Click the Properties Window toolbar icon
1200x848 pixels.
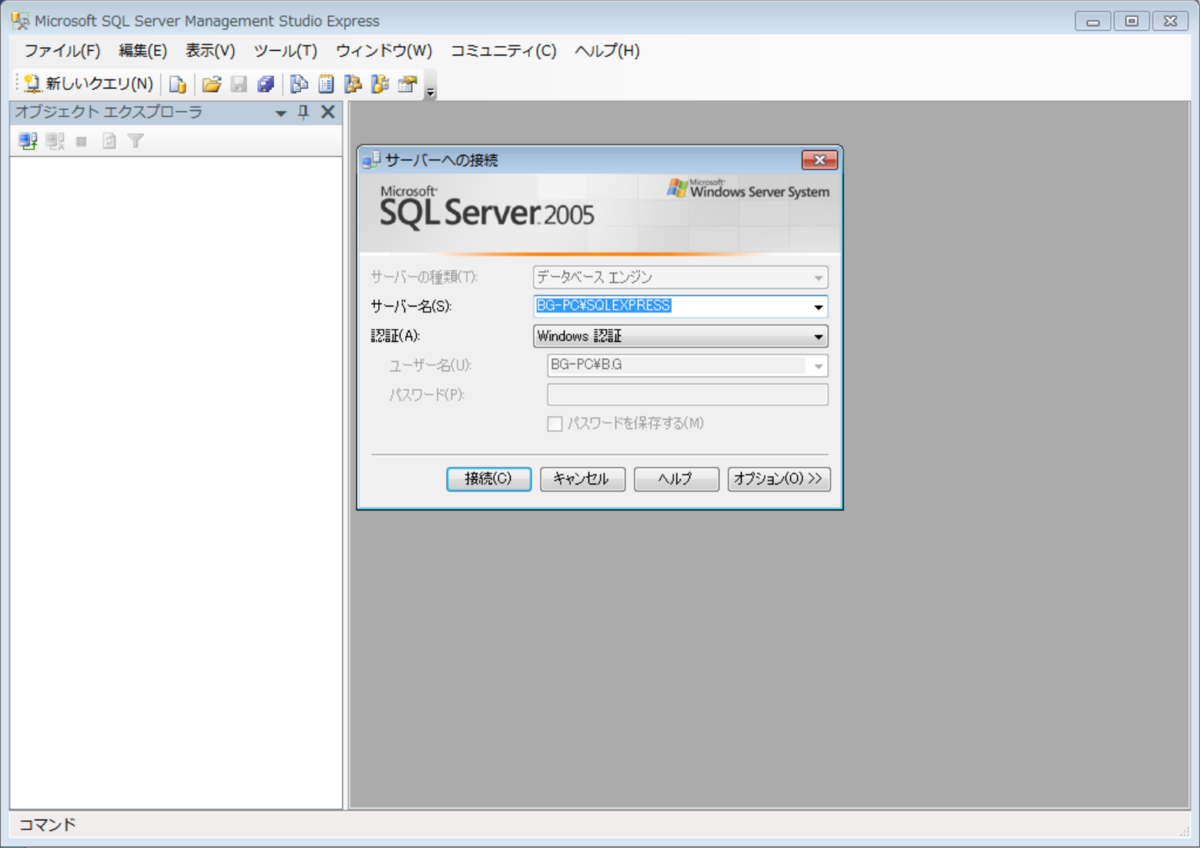click(407, 84)
